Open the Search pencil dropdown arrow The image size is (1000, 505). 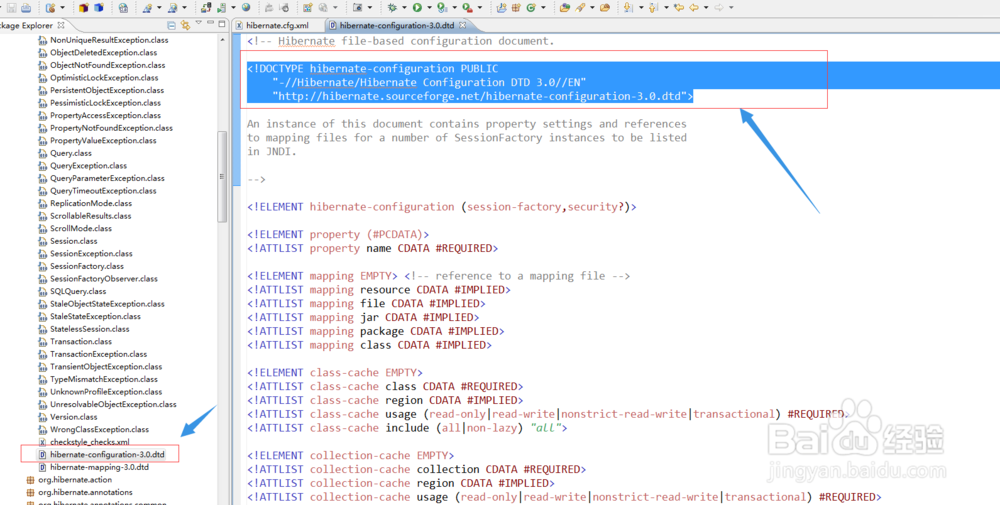click(x=592, y=8)
